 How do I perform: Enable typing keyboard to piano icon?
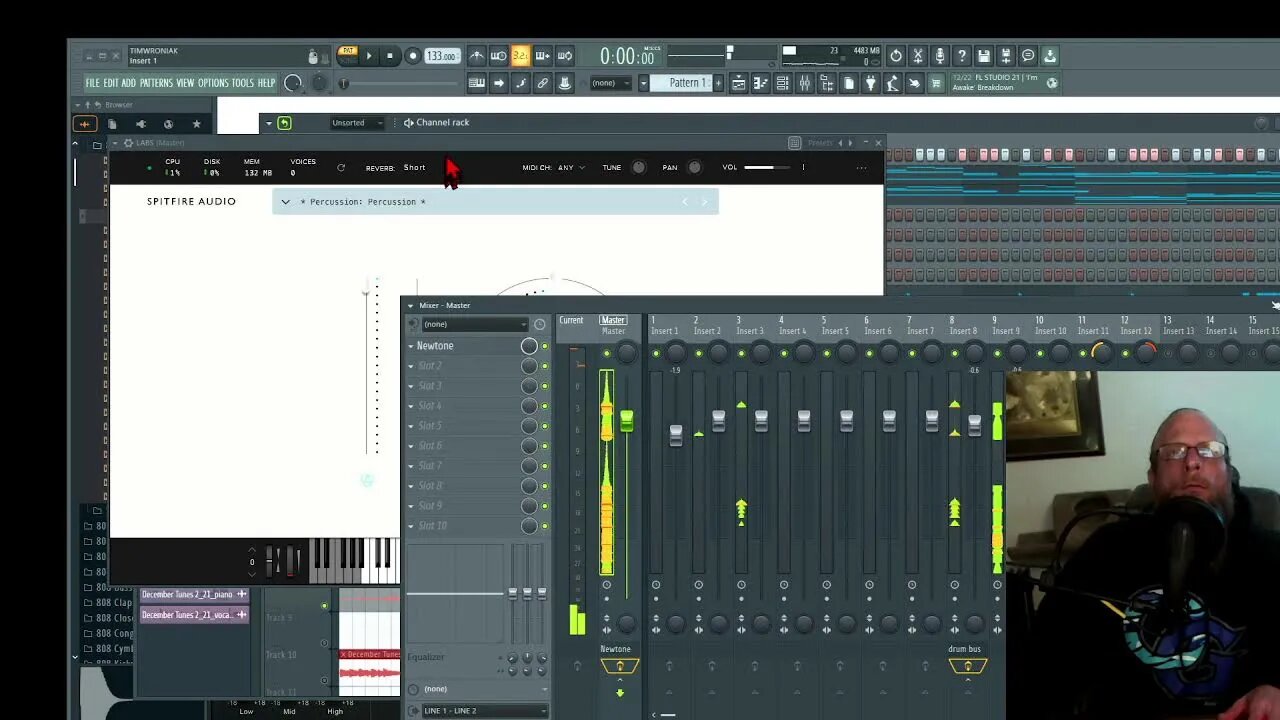click(x=477, y=83)
